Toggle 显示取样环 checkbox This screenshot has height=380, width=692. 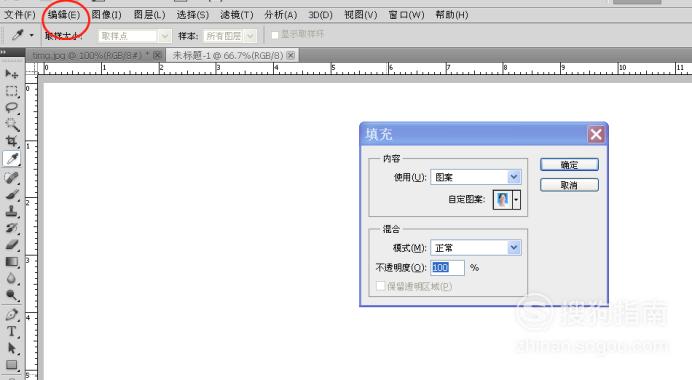pos(275,35)
